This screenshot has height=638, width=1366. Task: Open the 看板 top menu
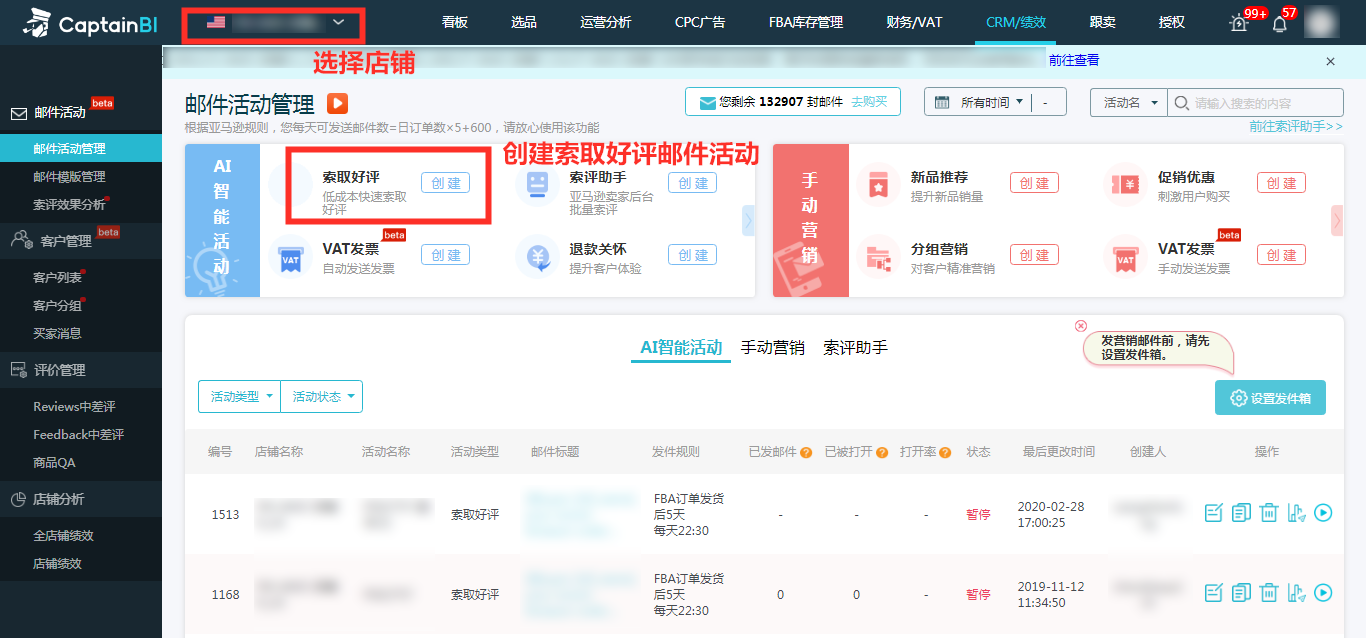[455, 22]
